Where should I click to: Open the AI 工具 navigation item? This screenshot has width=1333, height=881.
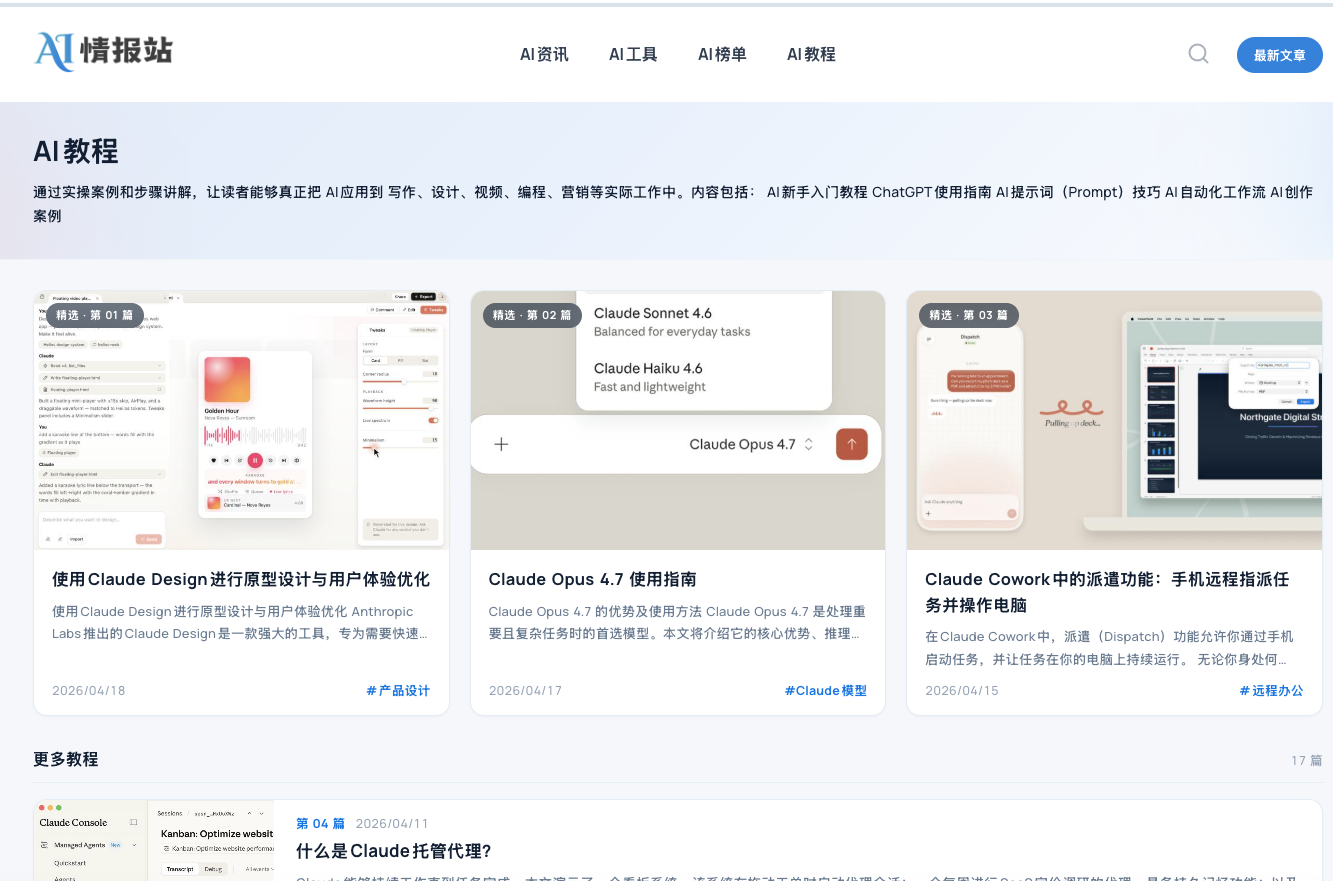632,54
